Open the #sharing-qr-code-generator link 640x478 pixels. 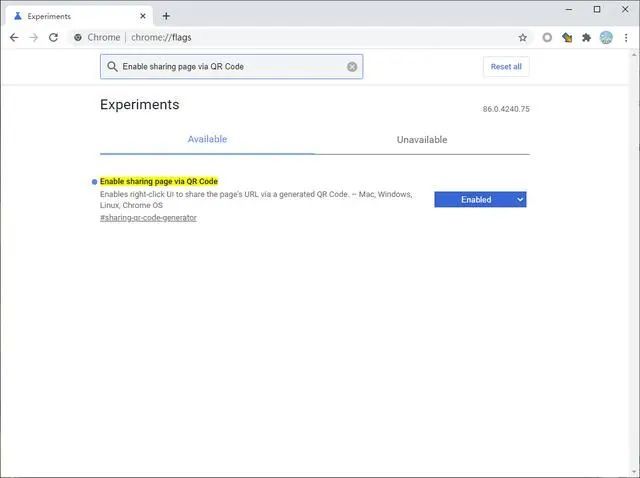(148, 218)
